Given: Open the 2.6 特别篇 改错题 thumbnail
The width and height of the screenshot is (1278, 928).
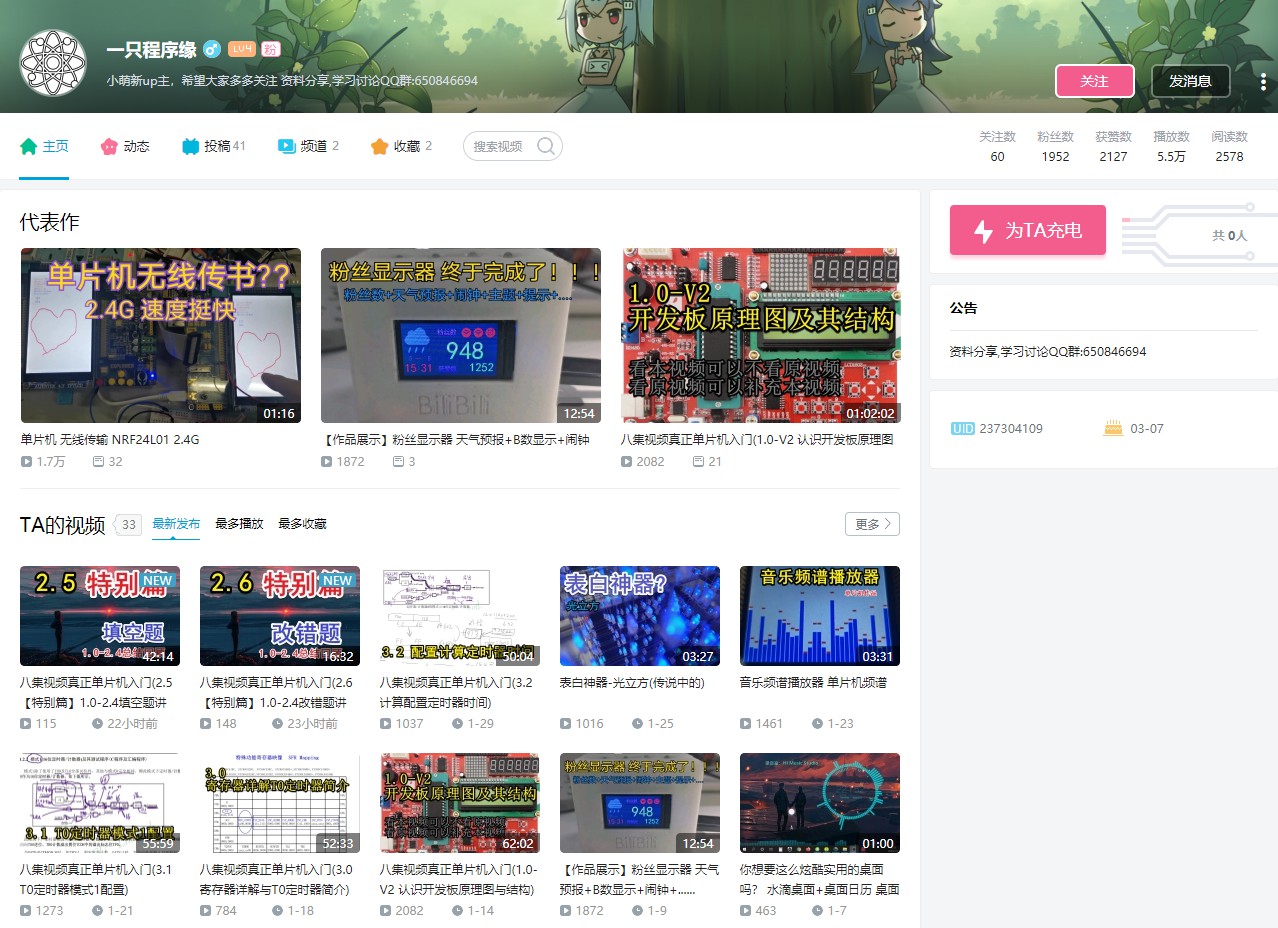Looking at the screenshot, I should pos(280,616).
